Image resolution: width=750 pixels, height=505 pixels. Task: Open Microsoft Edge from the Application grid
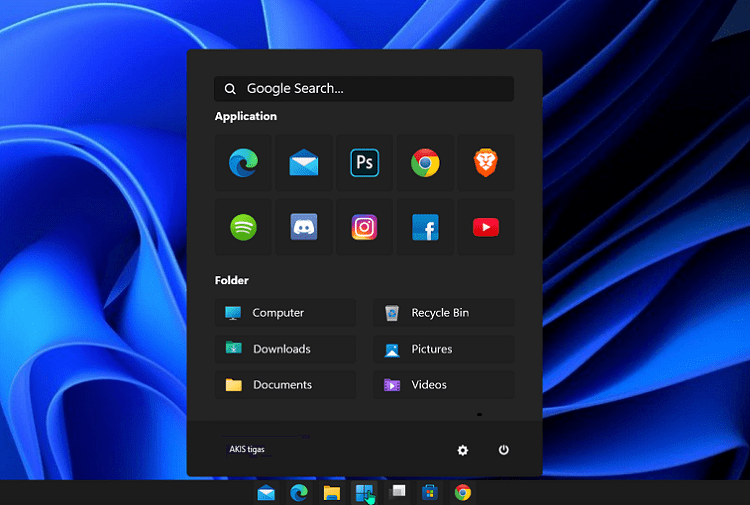243,163
